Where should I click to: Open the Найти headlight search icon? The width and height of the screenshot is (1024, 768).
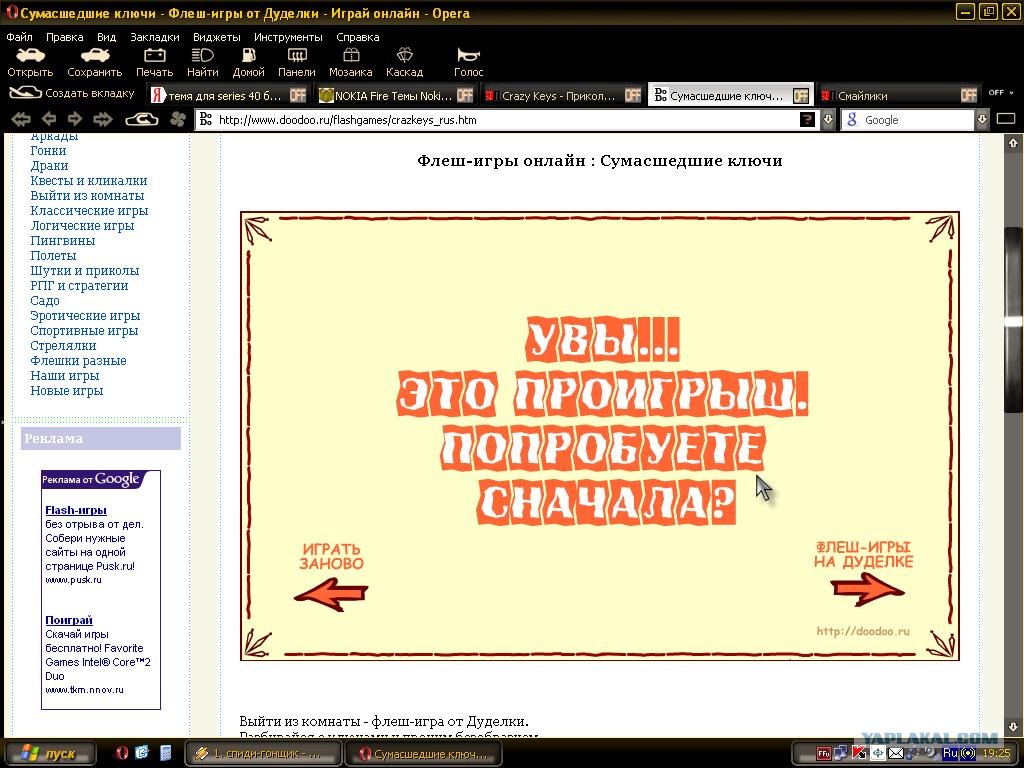tap(202, 56)
